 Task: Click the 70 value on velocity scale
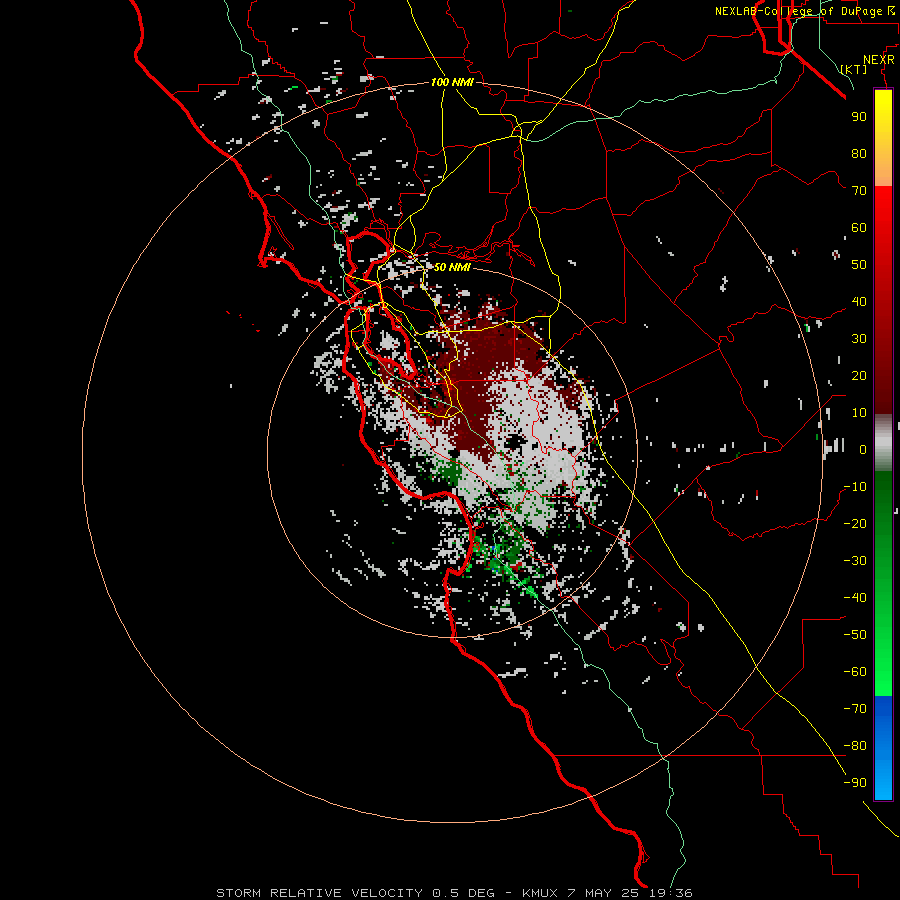pos(859,191)
